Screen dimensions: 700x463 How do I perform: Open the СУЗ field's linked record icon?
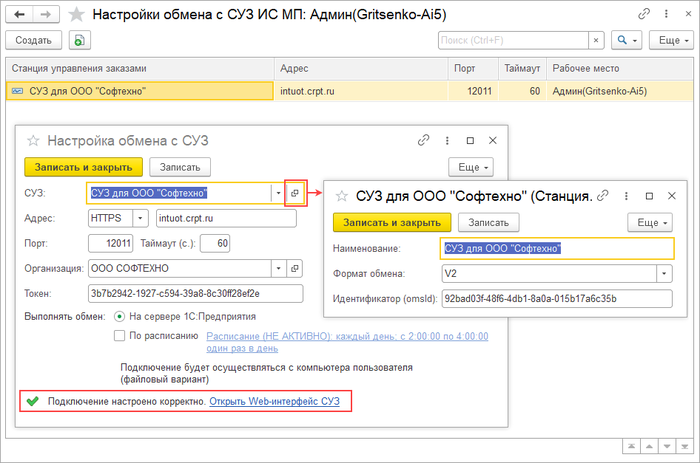click(294, 191)
